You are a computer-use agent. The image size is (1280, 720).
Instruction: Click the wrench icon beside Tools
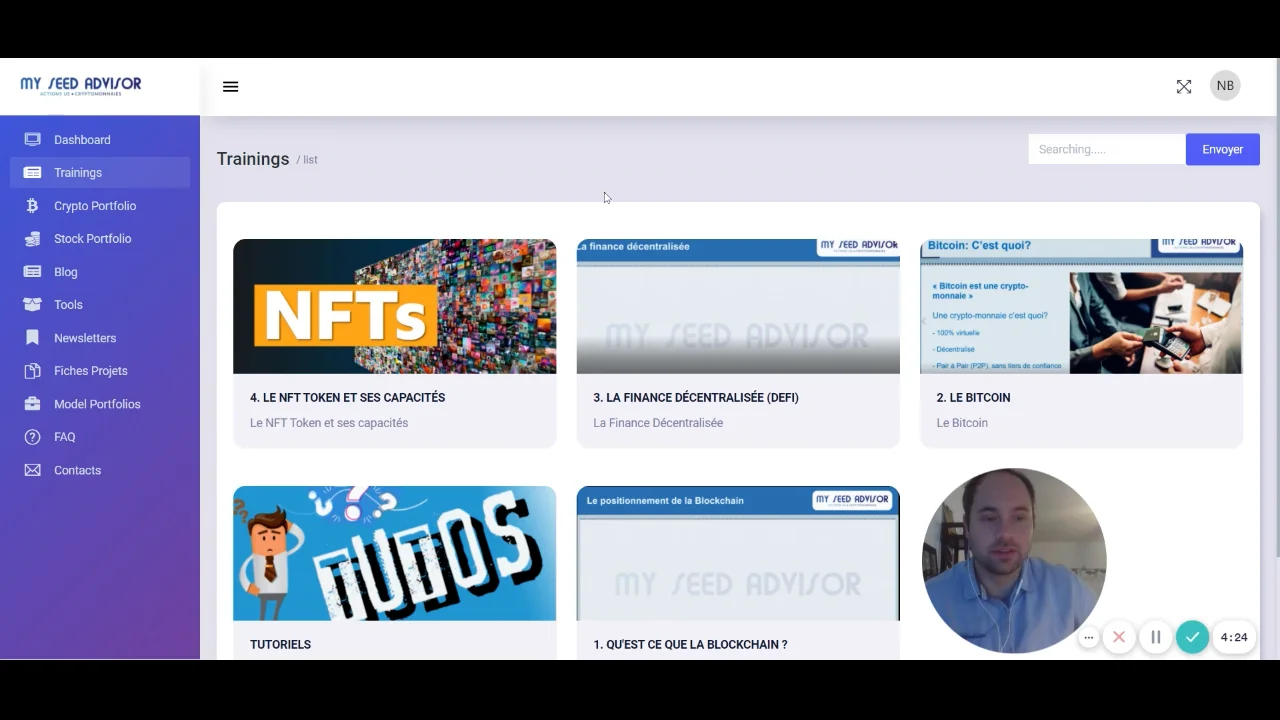point(33,305)
